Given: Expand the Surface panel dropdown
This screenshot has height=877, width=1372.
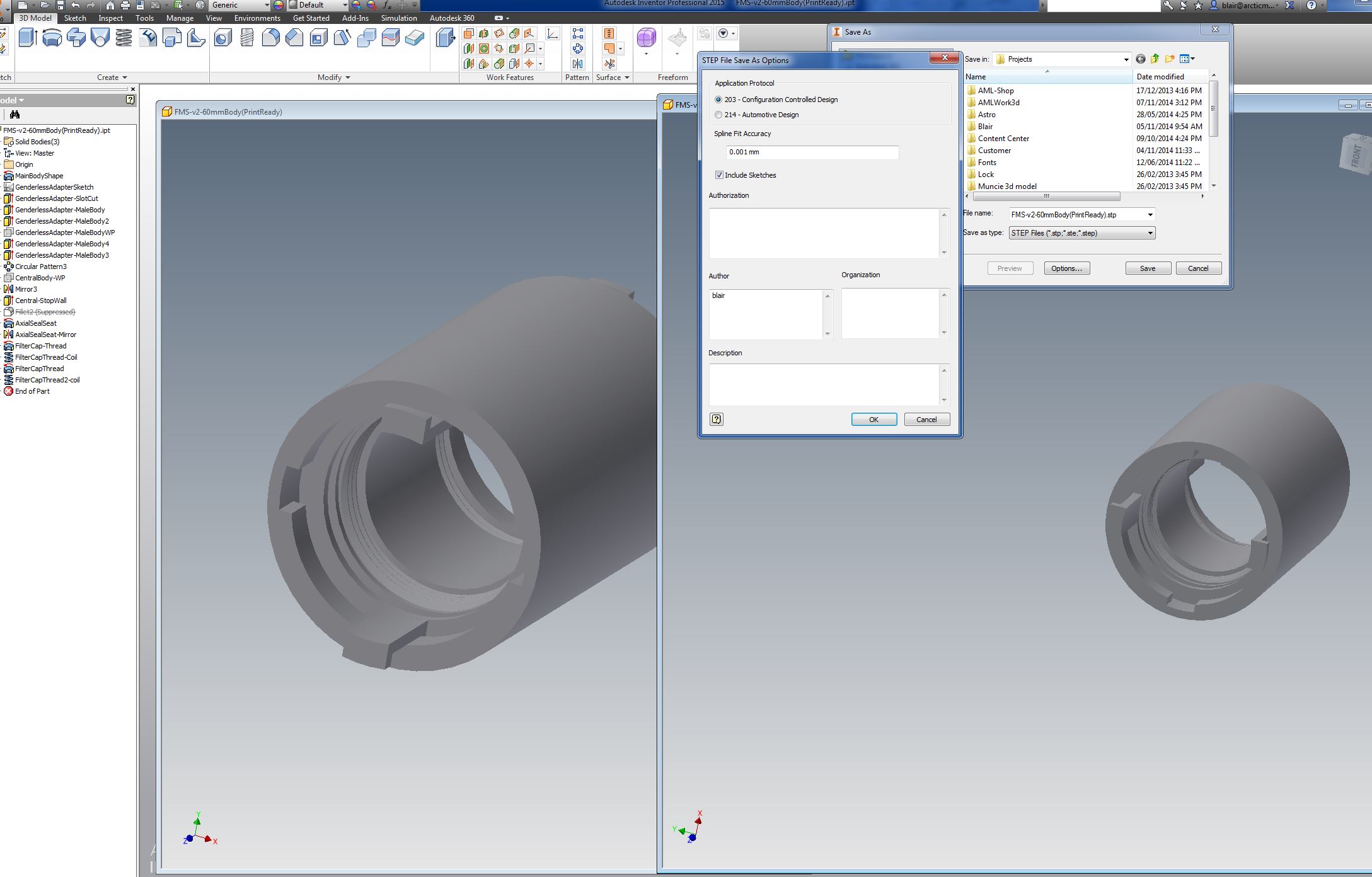Looking at the screenshot, I should tap(613, 77).
